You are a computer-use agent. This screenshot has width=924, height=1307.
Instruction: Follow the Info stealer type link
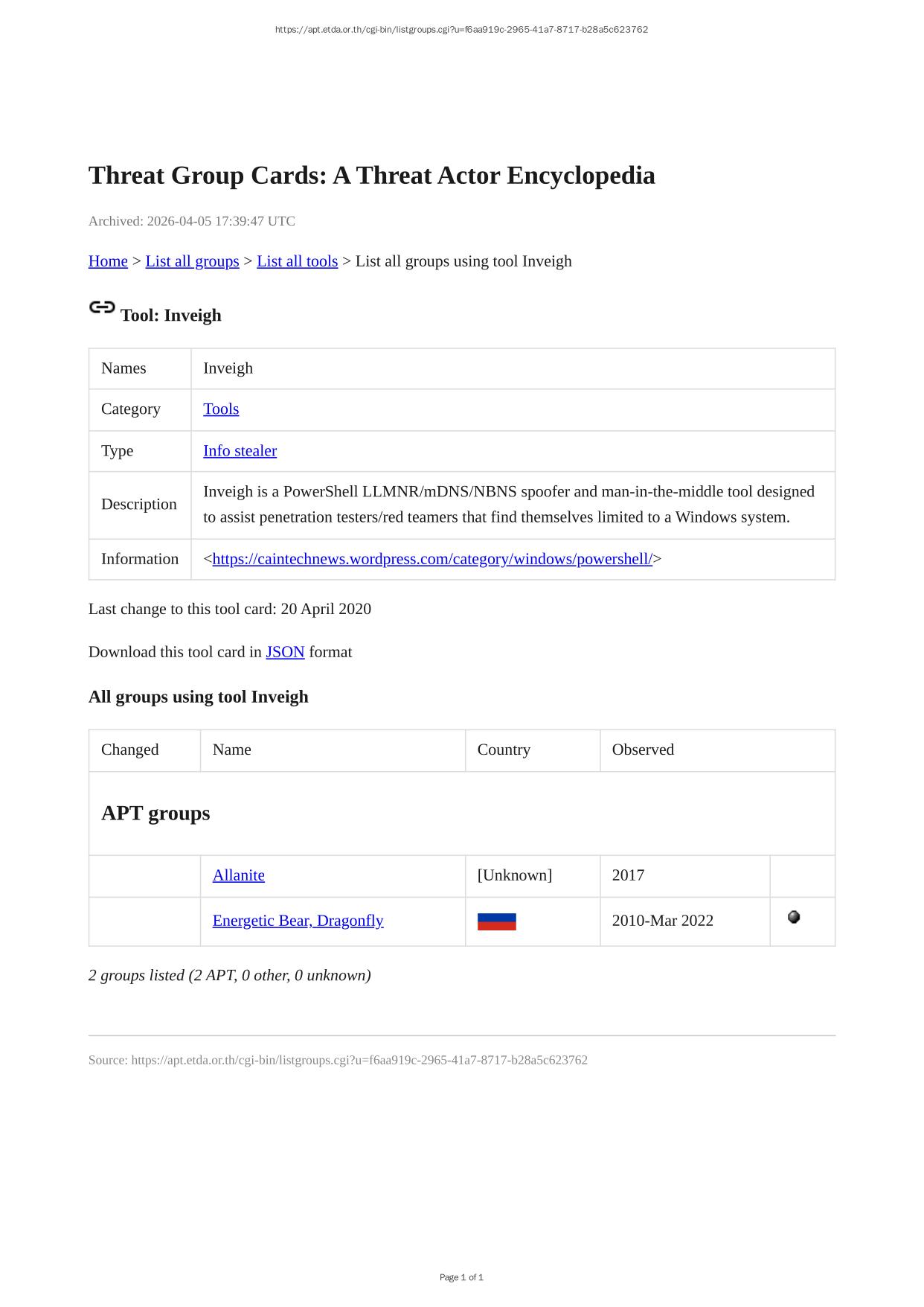coord(240,451)
